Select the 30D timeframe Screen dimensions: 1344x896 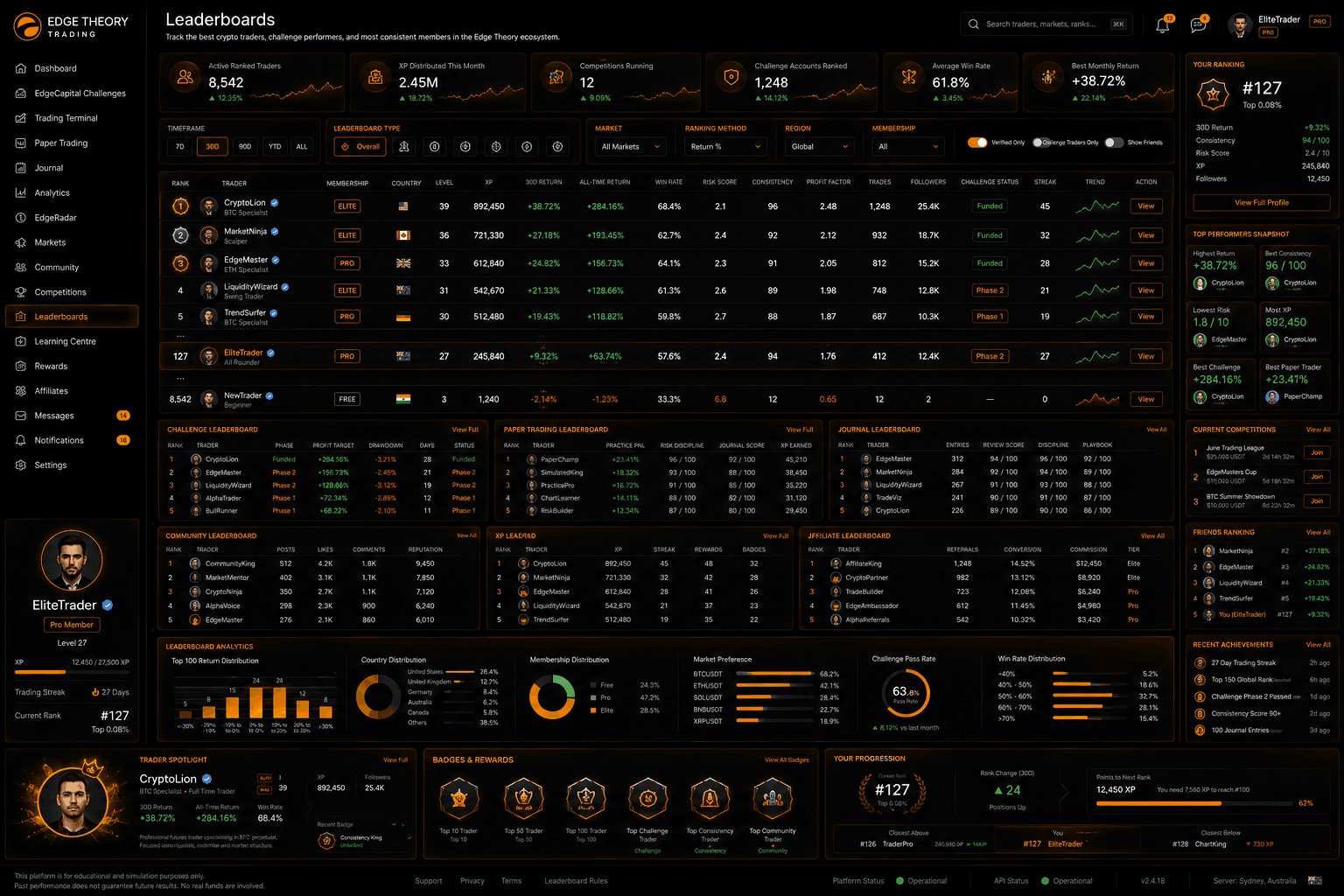(x=213, y=147)
